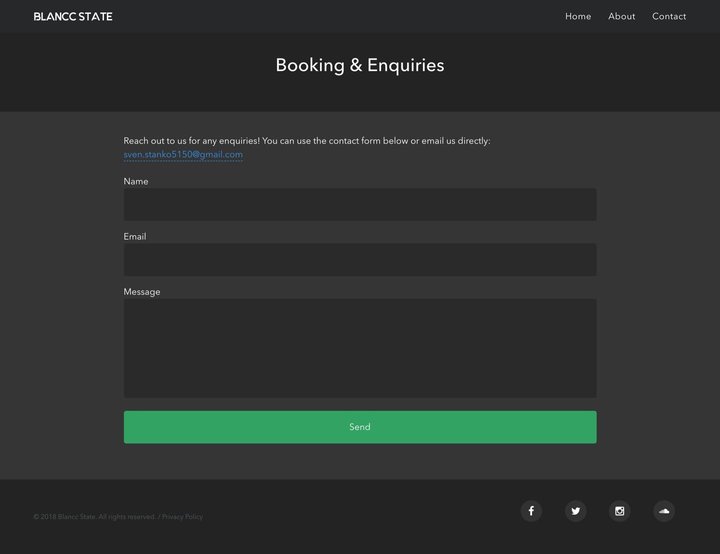Click the Email field label
720x554 pixels.
click(x=135, y=237)
